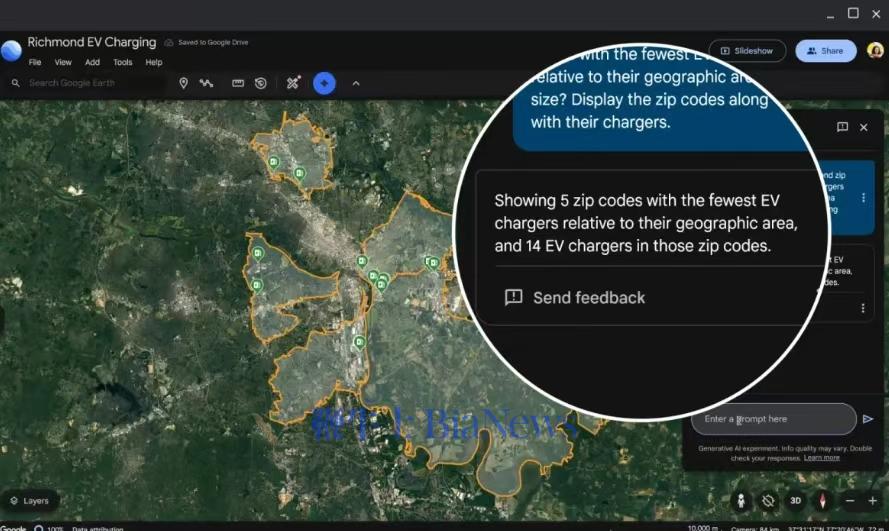The image size is (889, 531).
Task: Open the three-dot menu on response message
Action: (x=863, y=308)
